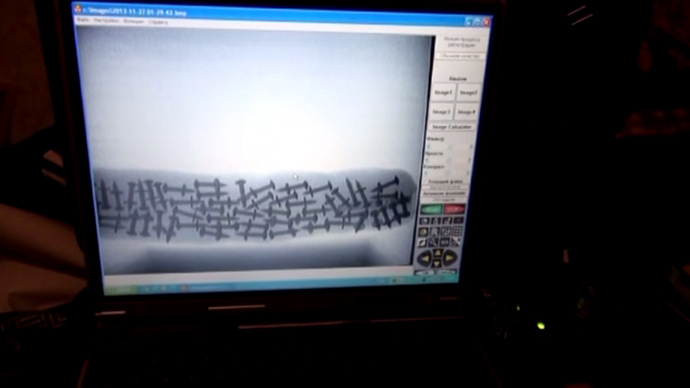Click the up arrow navigation button

437,252
